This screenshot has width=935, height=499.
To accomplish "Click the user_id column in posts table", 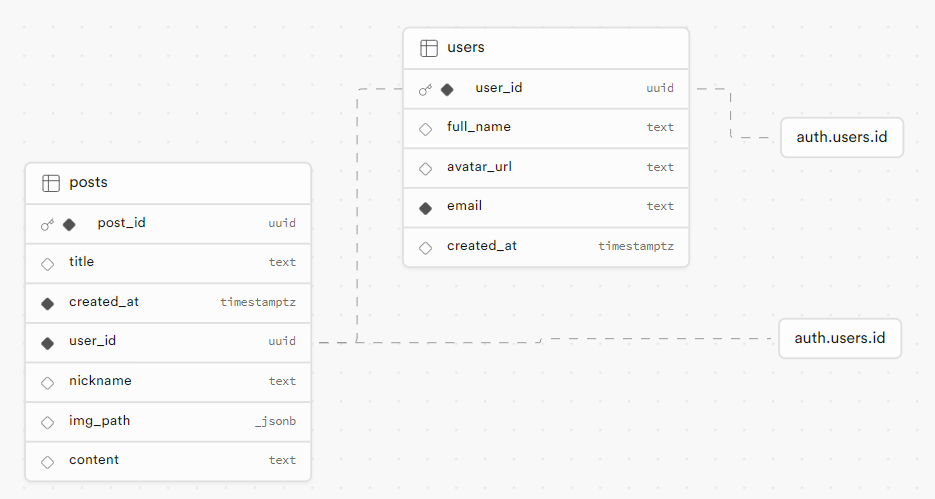I will tap(168, 342).
